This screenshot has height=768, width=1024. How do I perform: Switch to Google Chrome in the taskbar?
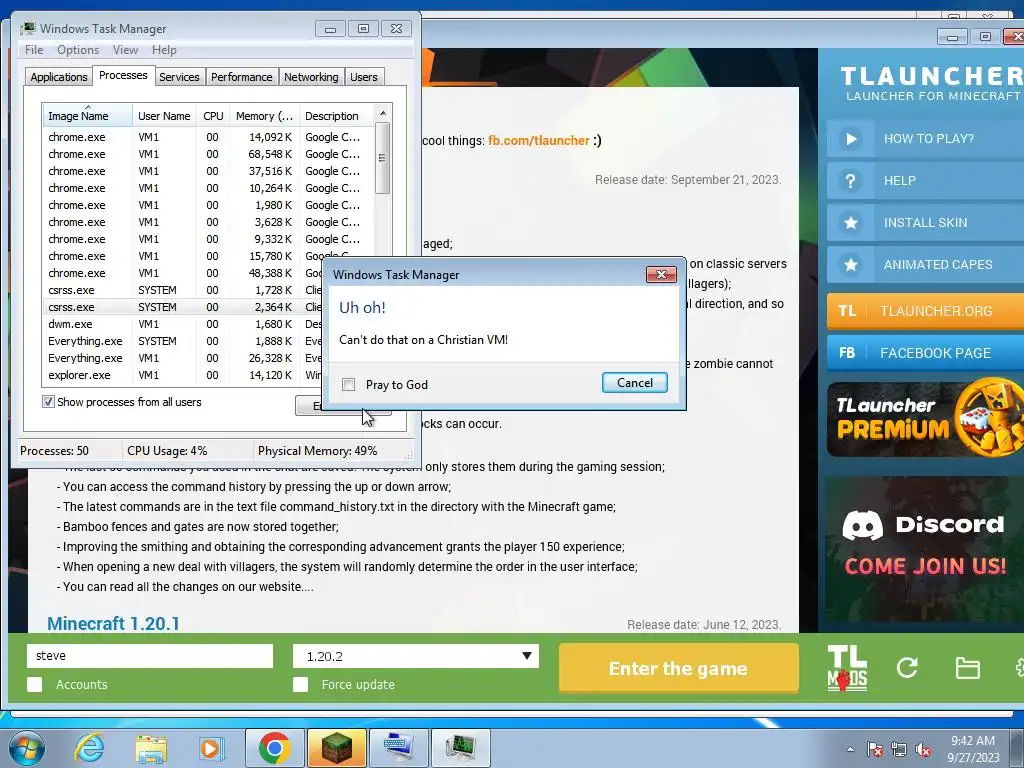[x=274, y=748]
